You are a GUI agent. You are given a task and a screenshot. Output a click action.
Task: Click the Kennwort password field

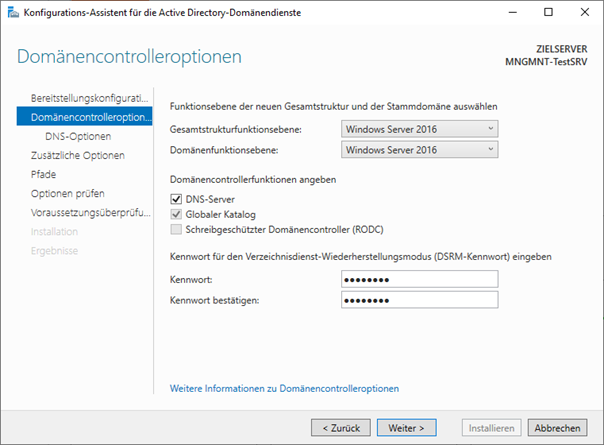tap(419, 279)
